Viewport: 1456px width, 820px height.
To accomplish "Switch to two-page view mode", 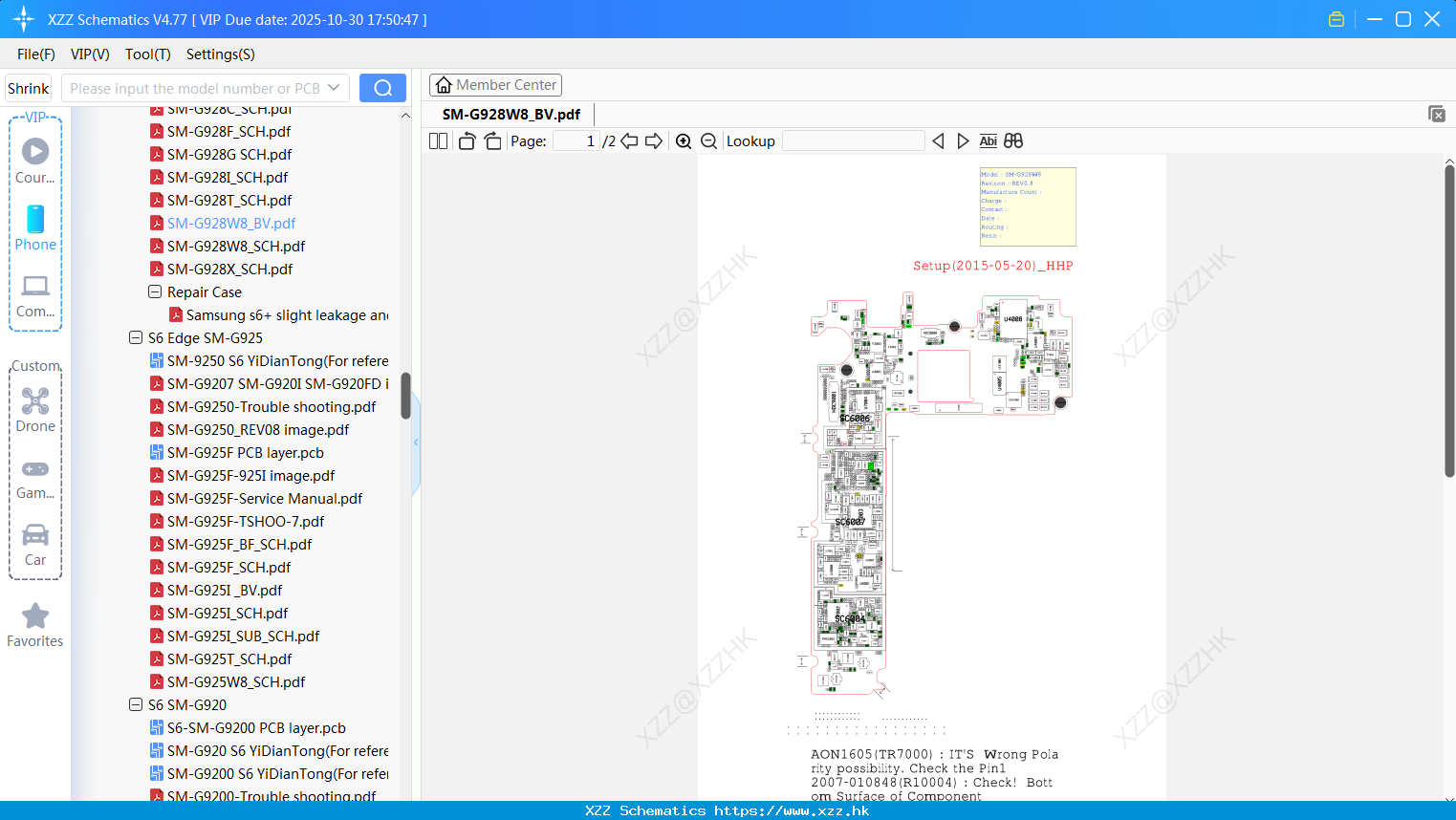I will point(437,140).
